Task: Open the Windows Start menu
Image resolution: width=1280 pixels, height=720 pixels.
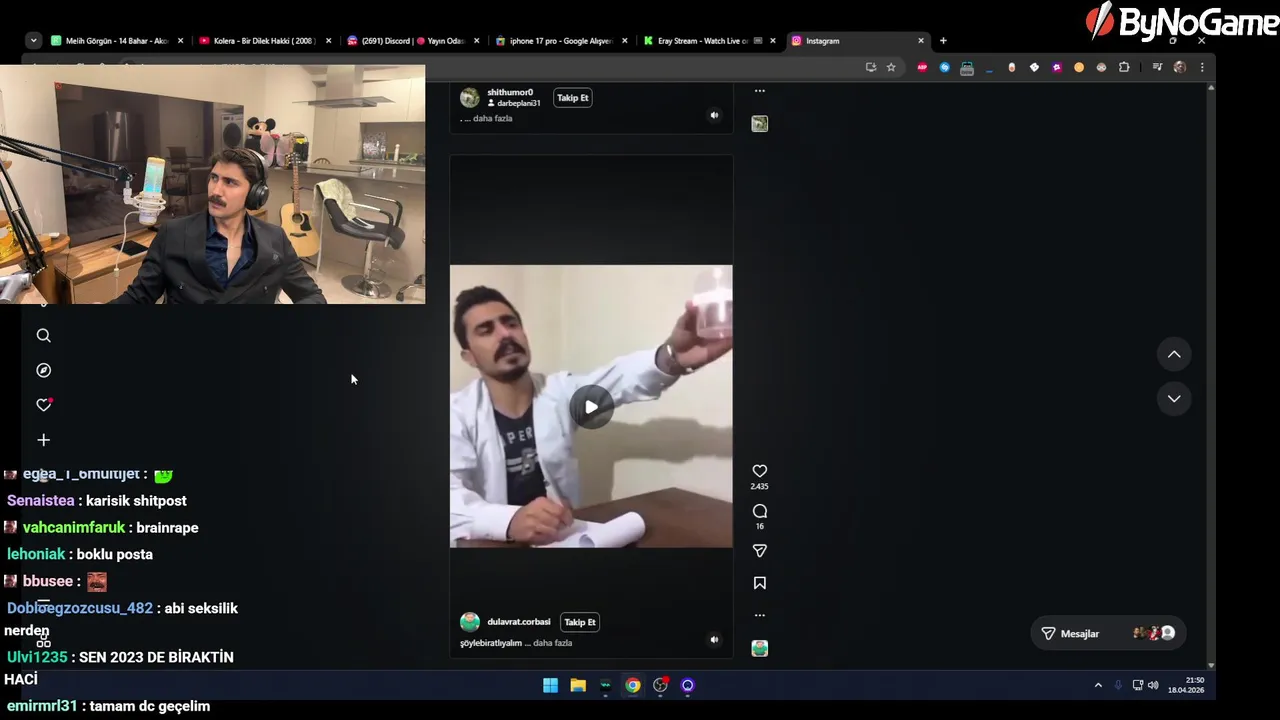Action: click(550, 685)
